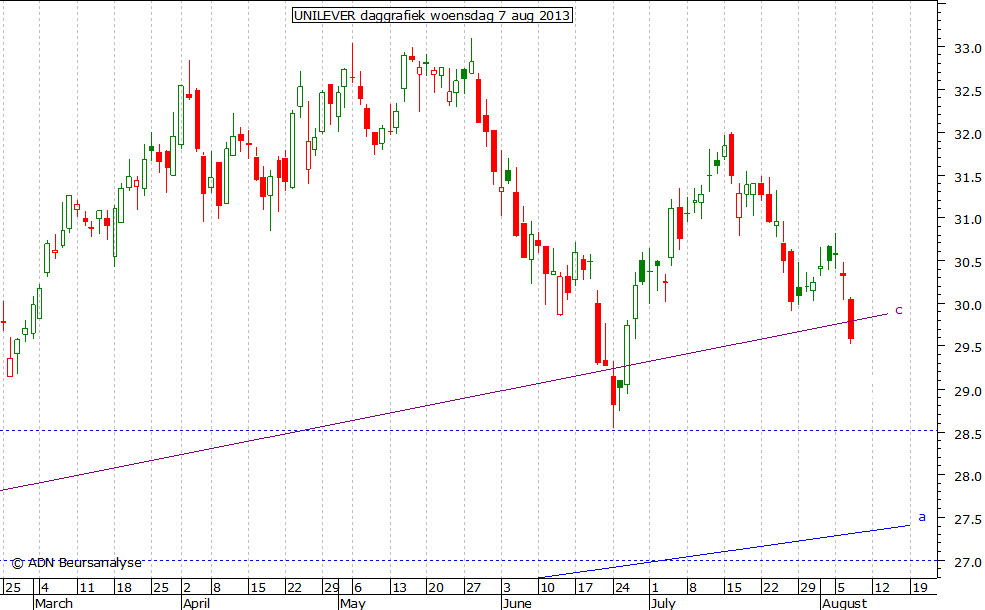This screenshot has height=610, width=985.
Task: Click the chart title 'UNILEVER daggrafiek woensdag 7 aug 2013'
Action: pyautogui.click(x=432, y=15)
